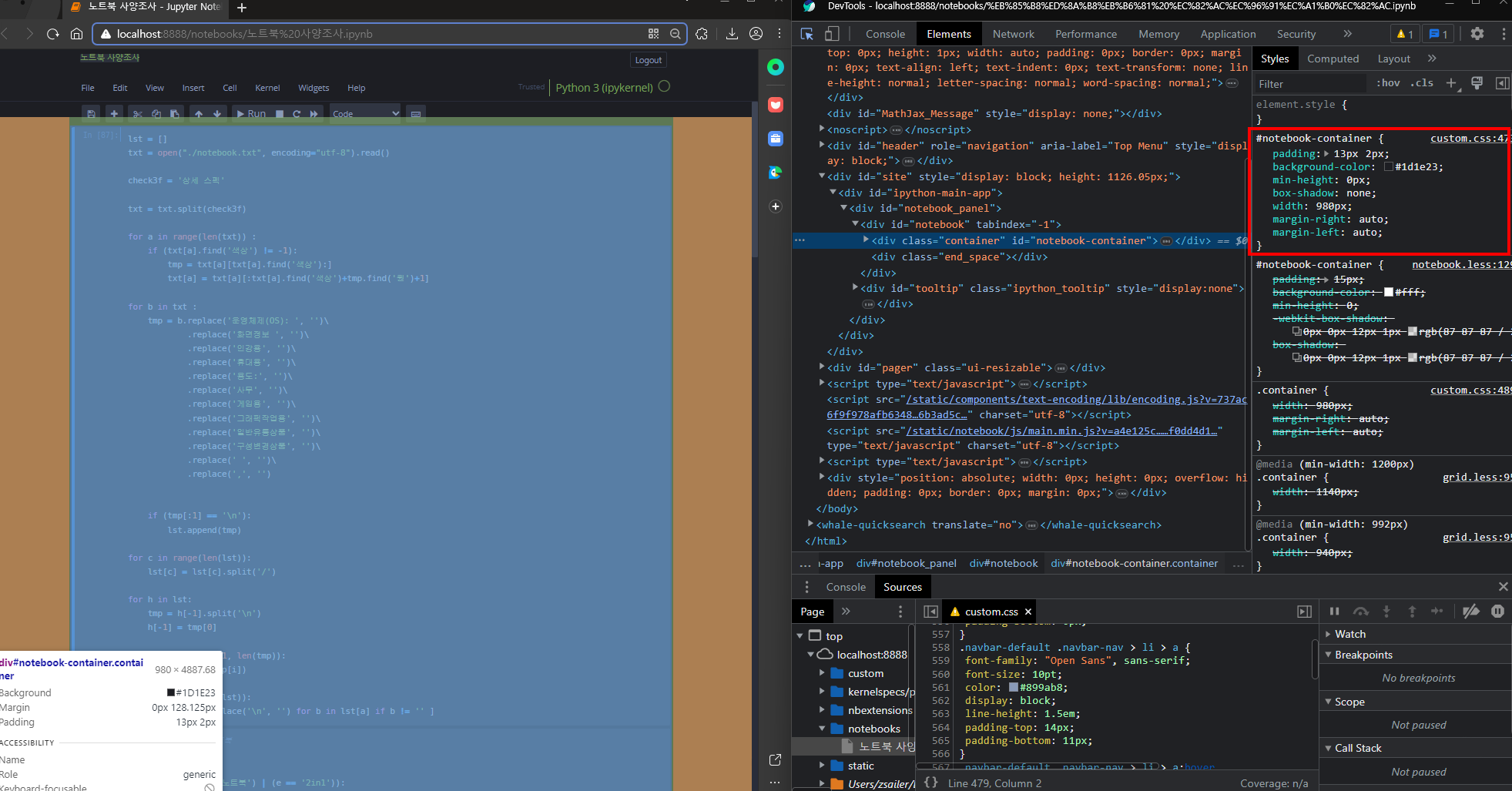Activate the DevTools element inspector arrow icon
This screenshot has height=791, width=1512.
tap(807, 34)
